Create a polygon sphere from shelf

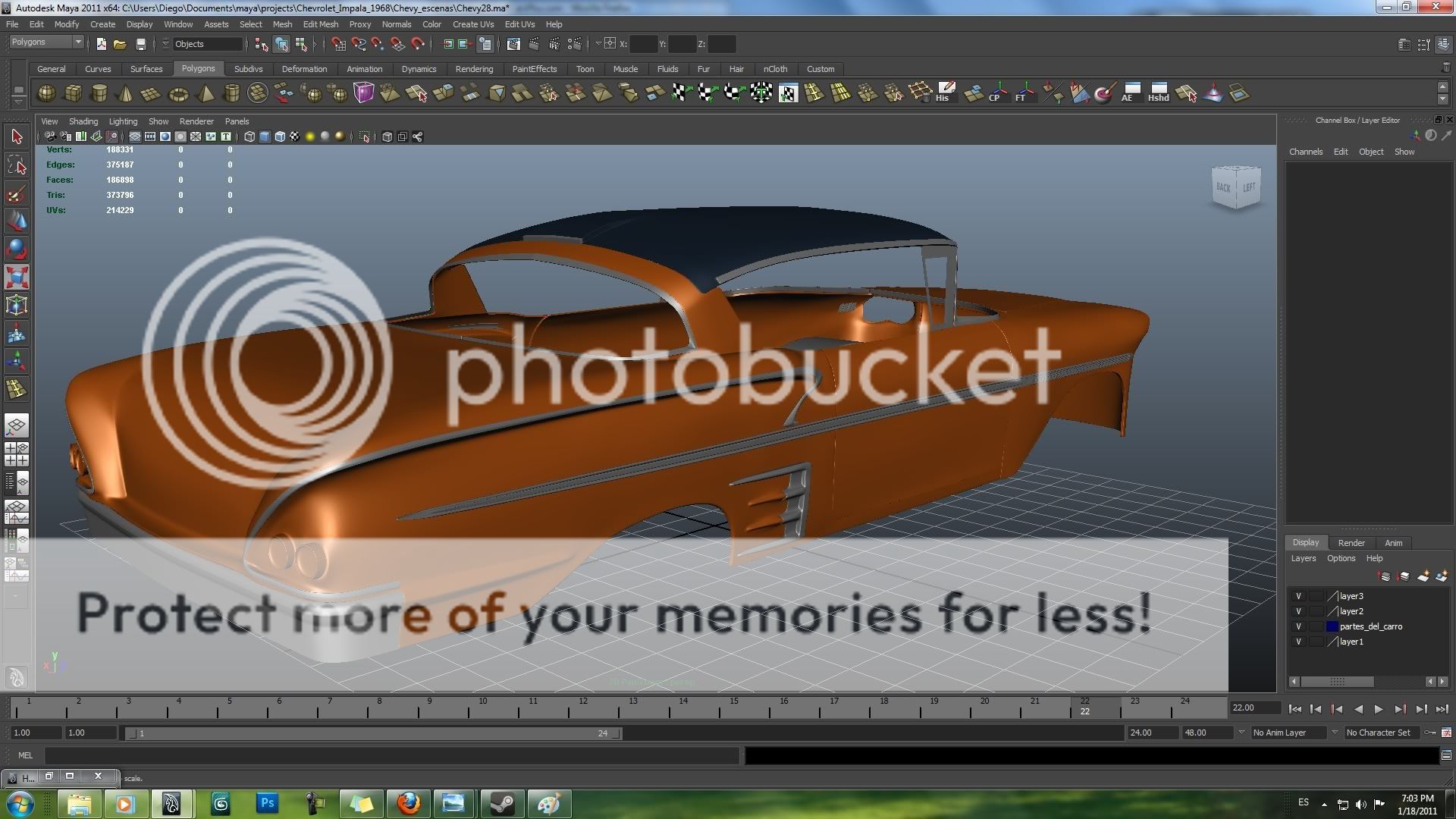46,93
